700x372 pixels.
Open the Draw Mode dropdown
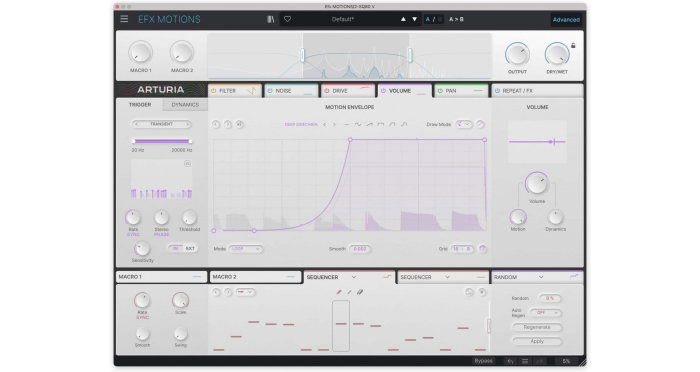tap(464, 125)
